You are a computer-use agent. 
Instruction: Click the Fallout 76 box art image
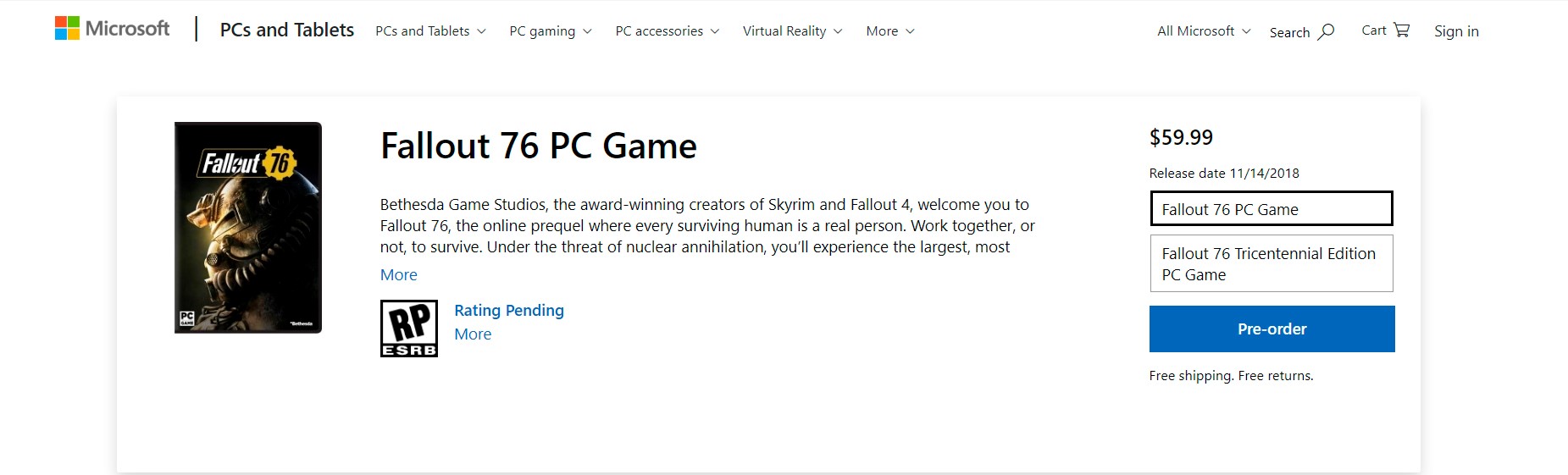point(248,228)
